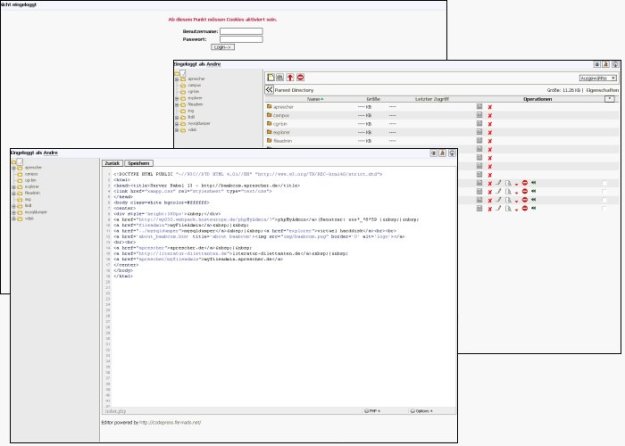The height and width of the screenshot is (446, 625).
Task: Expand the wiki node in the editor window tree
Action: pyautogui.click(x=14, y=219)
